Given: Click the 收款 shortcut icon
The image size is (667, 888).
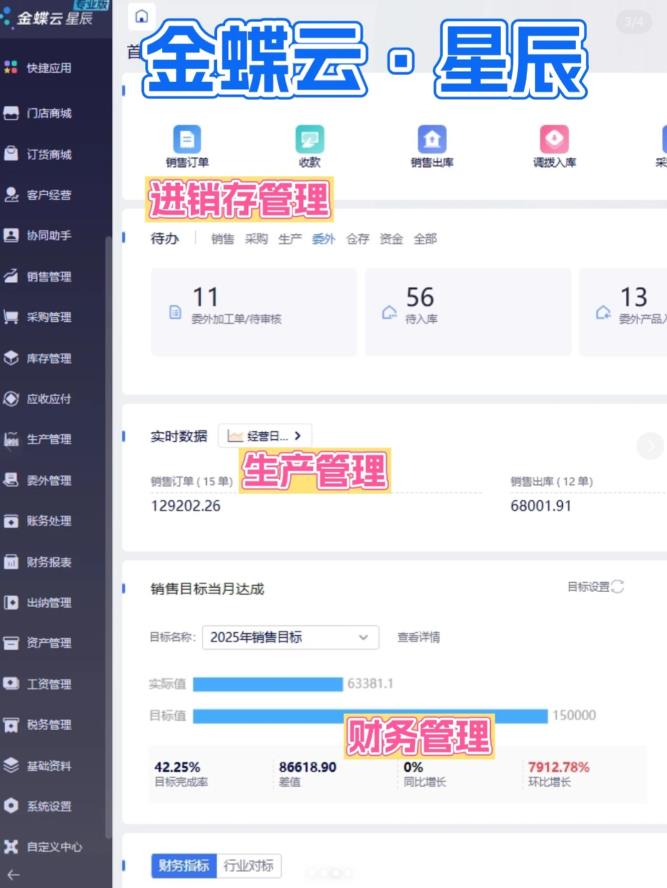Looking at the screenshot, I should [x=309, y=140].
